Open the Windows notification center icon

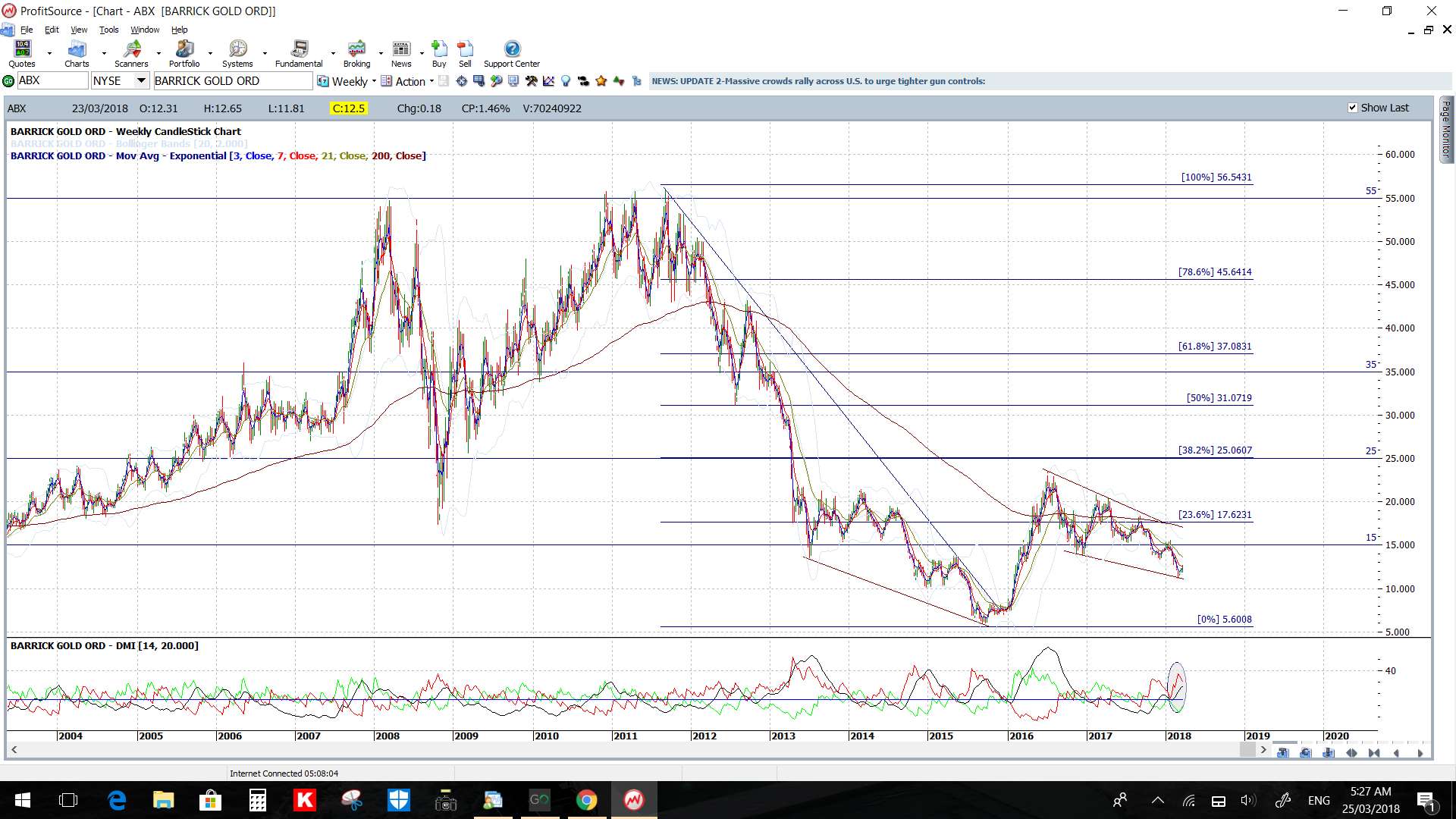click(1426, 800)
